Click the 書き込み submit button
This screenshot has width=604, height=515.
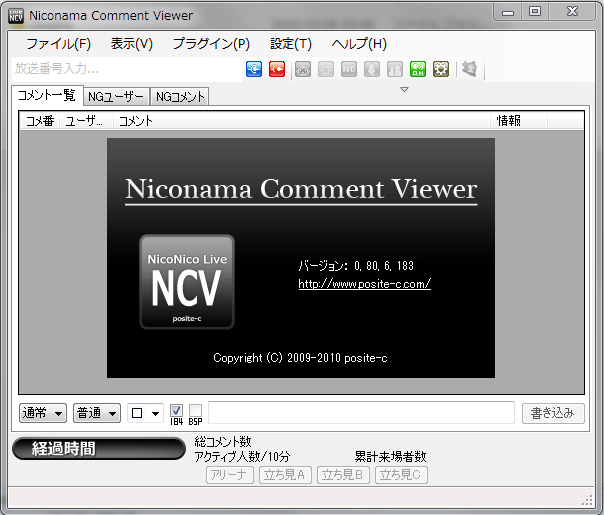coord(553,413)
